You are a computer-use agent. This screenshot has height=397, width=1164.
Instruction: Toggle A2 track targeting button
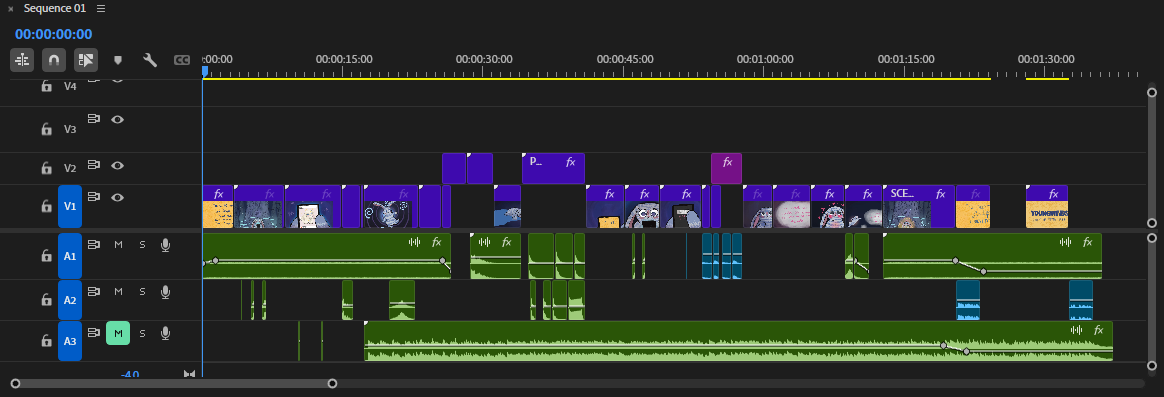point(70,300)
